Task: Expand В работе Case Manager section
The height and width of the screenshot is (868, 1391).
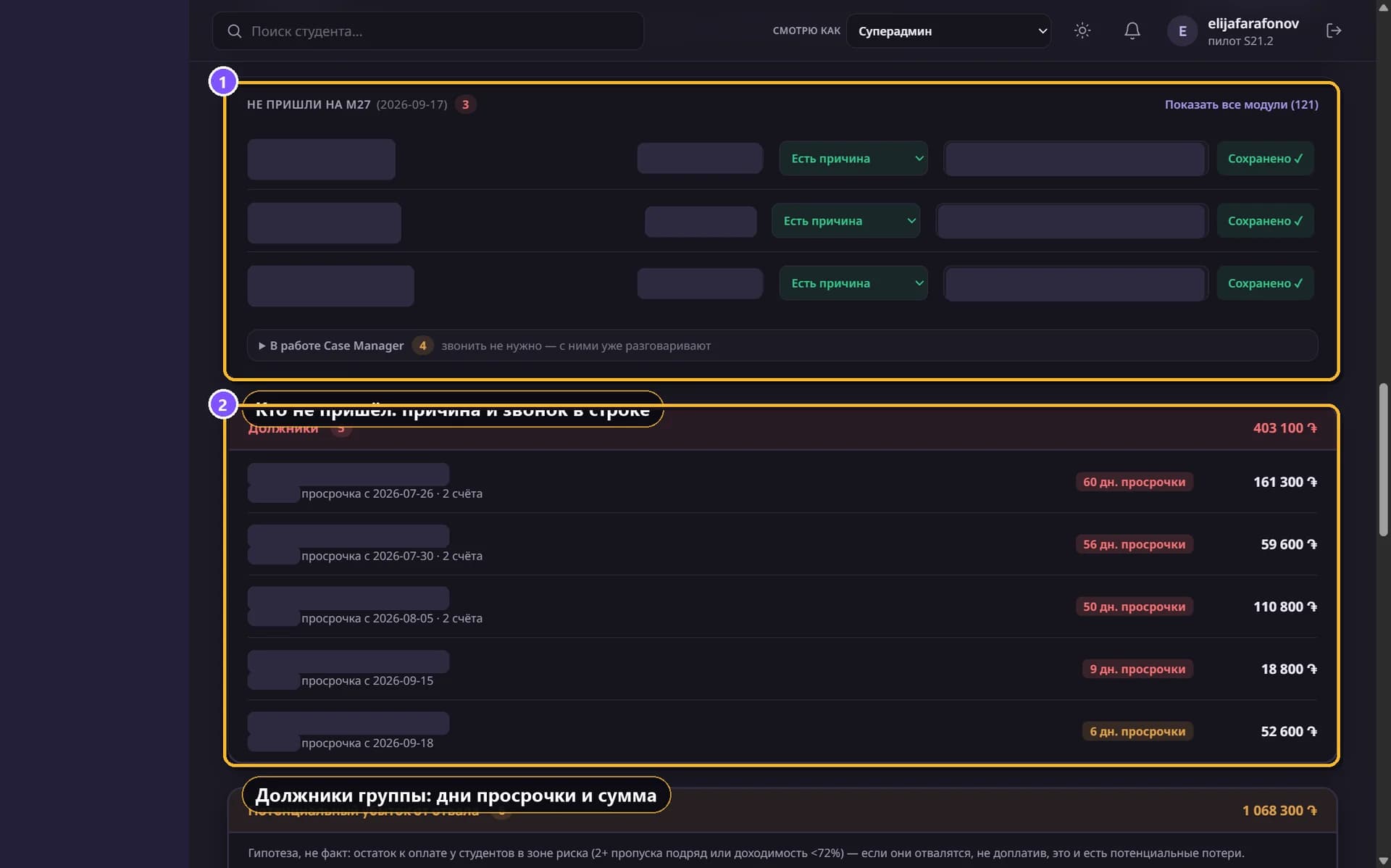Action: (782, 346)
